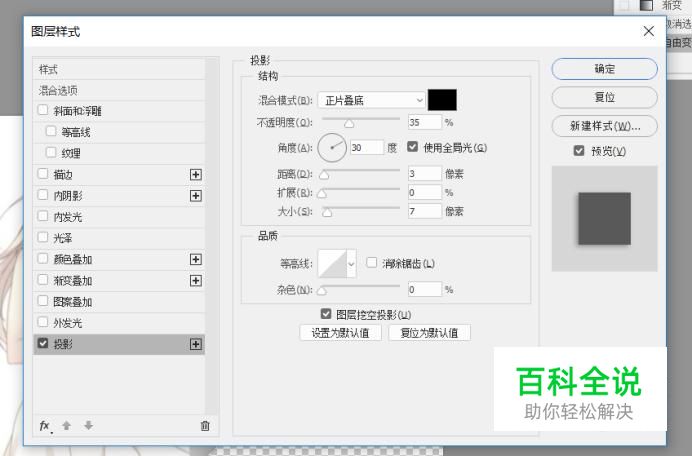Toggle 使用全局光 checkbox
692x456 pixels.
click(412, 147)
